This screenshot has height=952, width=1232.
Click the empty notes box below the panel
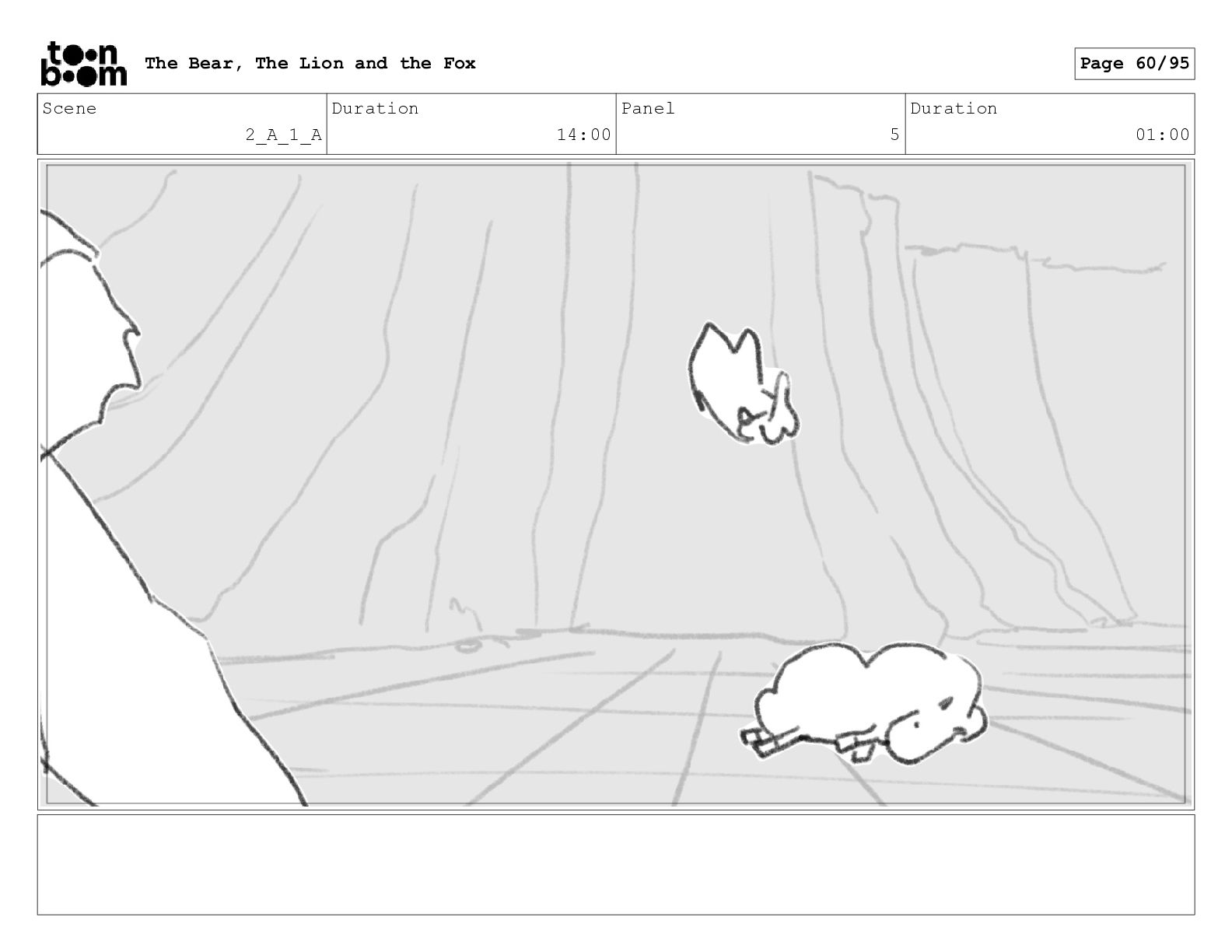tap(616, 864)
